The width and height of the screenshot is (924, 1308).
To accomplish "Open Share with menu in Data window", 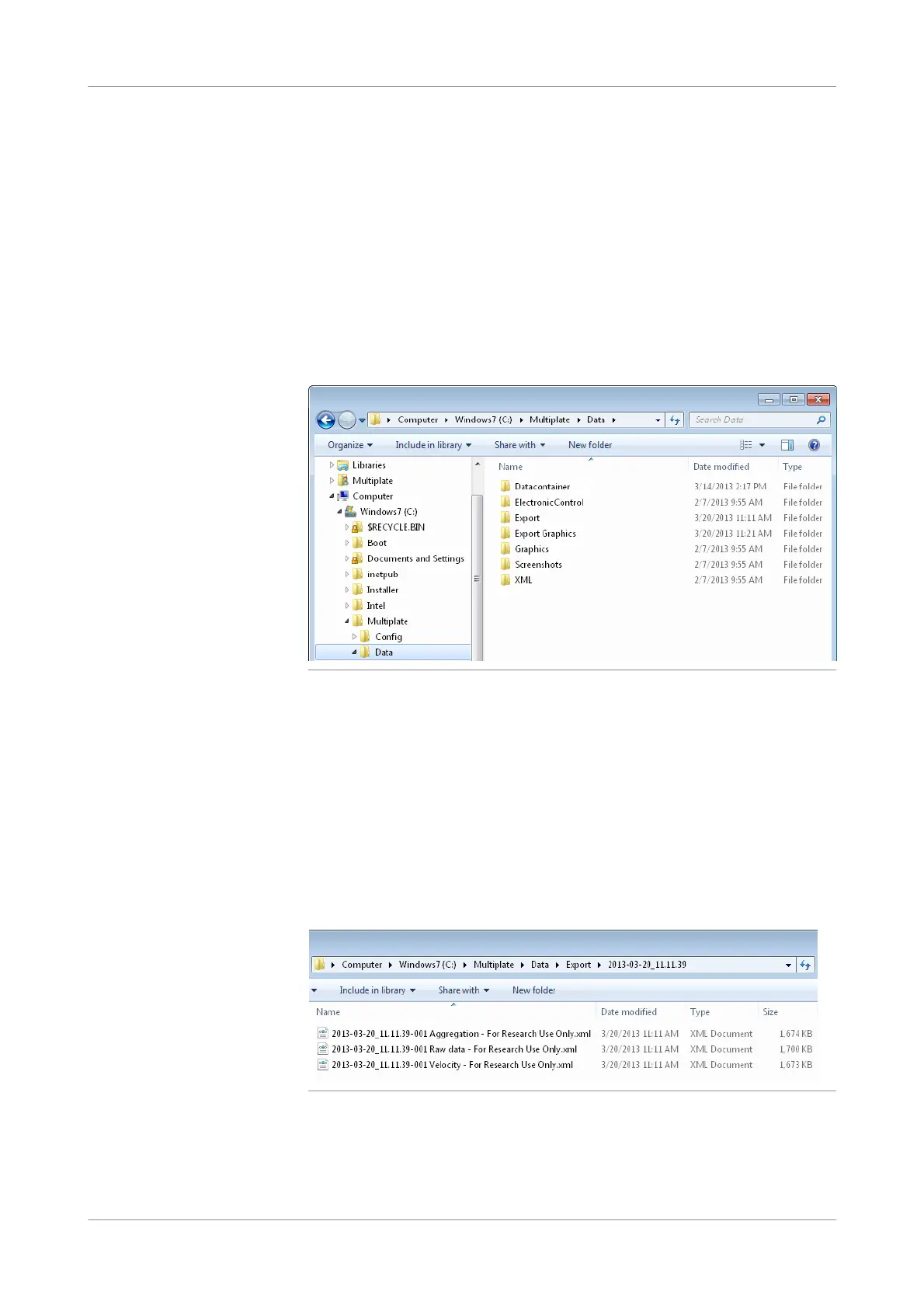I will (x=519, y=445).
